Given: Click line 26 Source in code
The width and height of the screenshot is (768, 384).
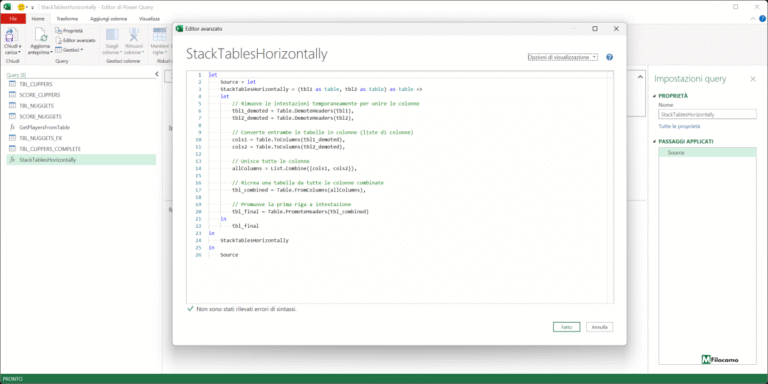Looking at the screenshot, I should (229, 255).
